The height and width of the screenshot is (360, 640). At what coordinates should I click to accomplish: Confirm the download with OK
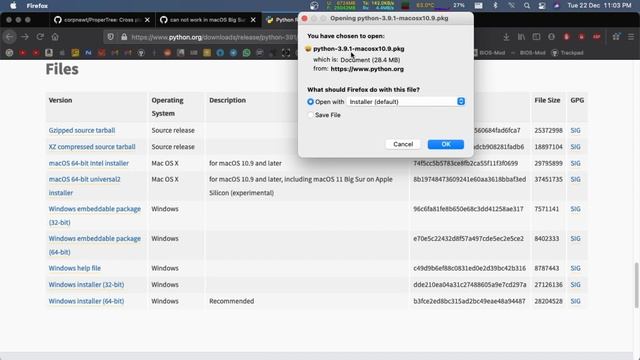(446, 144)
